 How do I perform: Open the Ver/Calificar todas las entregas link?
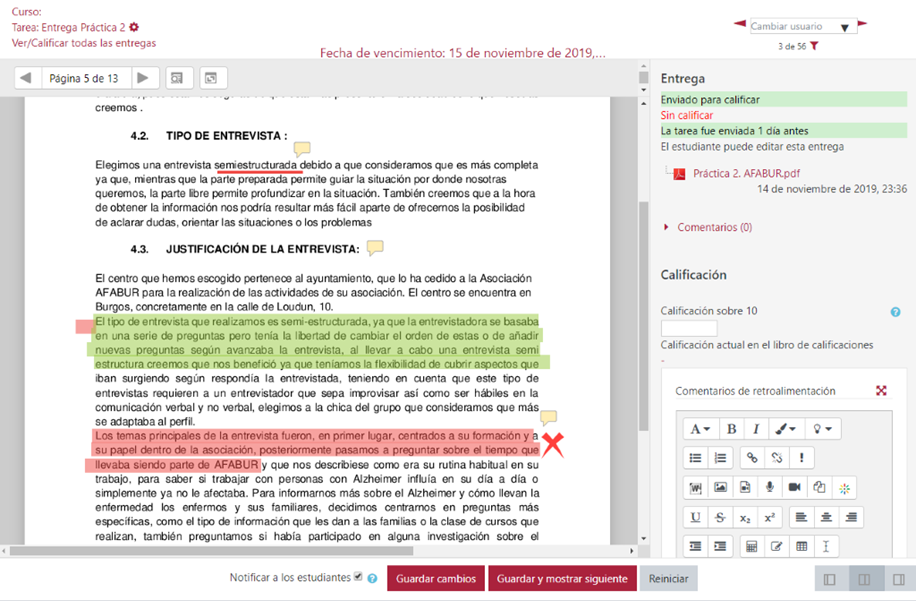point(84,43)
